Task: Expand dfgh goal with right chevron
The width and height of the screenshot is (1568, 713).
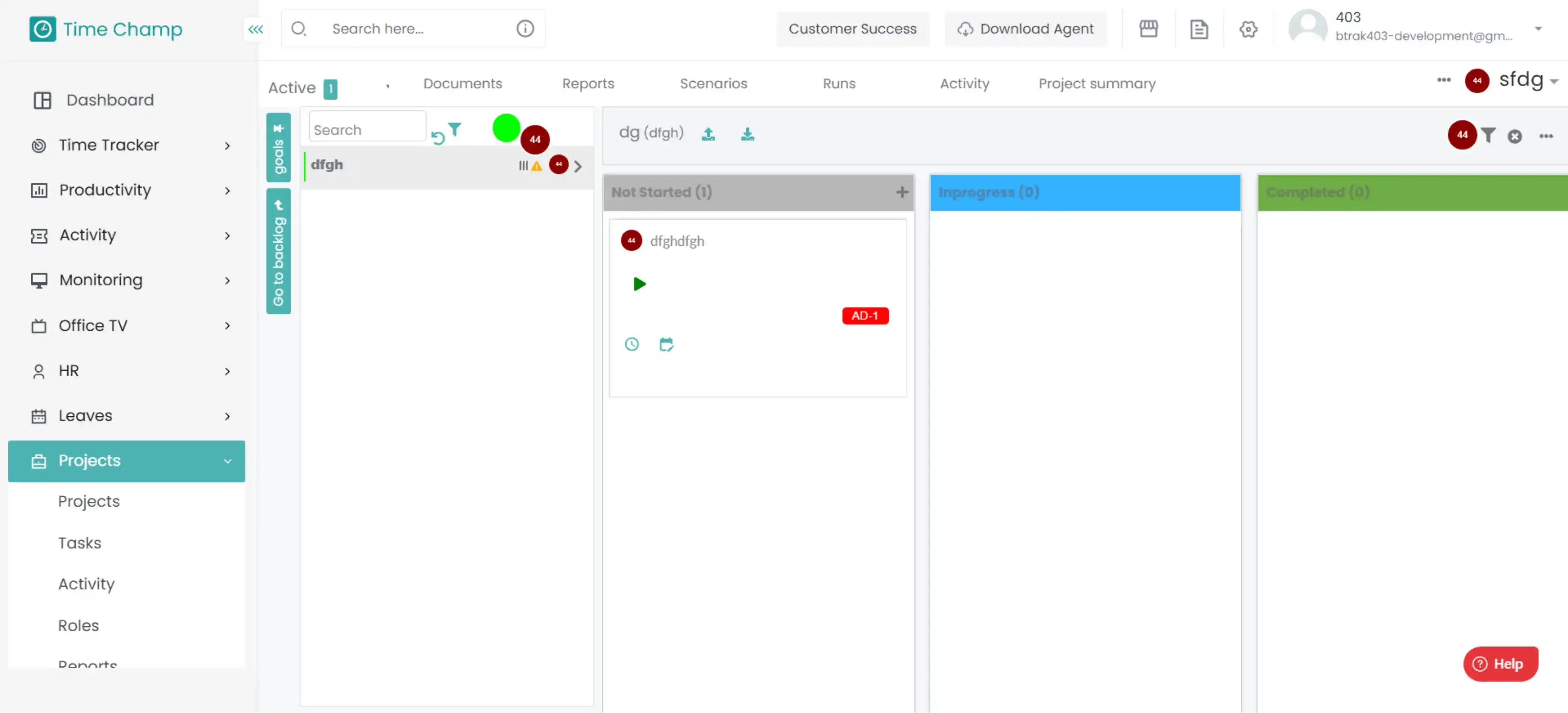Action: tap(578, 165)
